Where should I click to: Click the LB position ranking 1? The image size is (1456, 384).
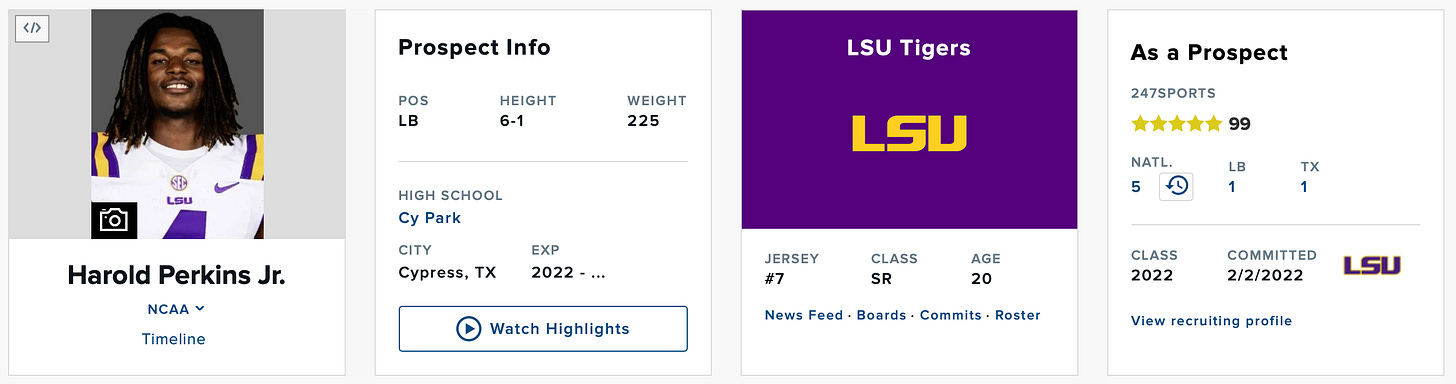(x=1232, y=187)
